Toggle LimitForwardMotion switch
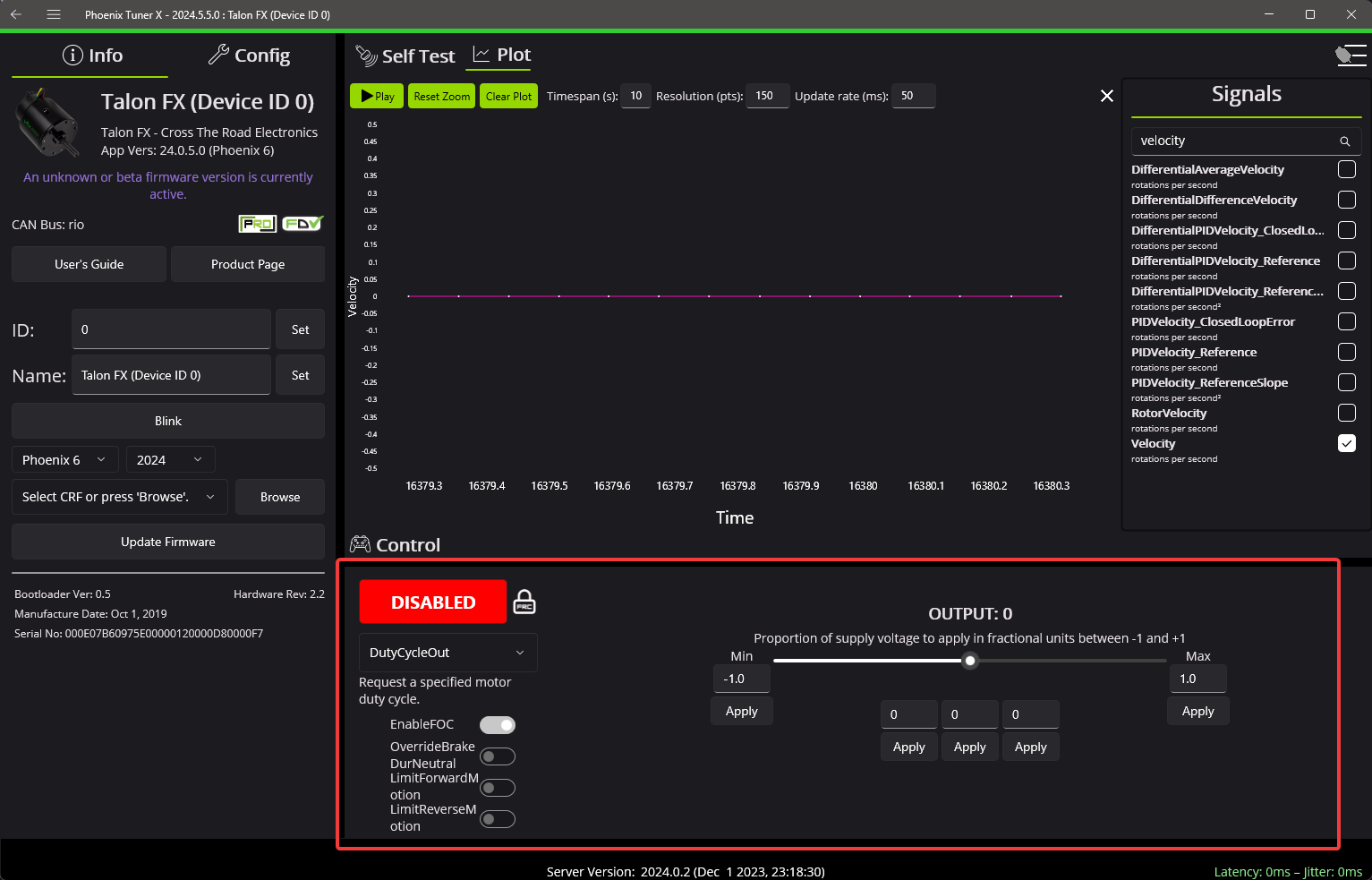This screenshot has height=880, width=1372. tap(498, 788)
